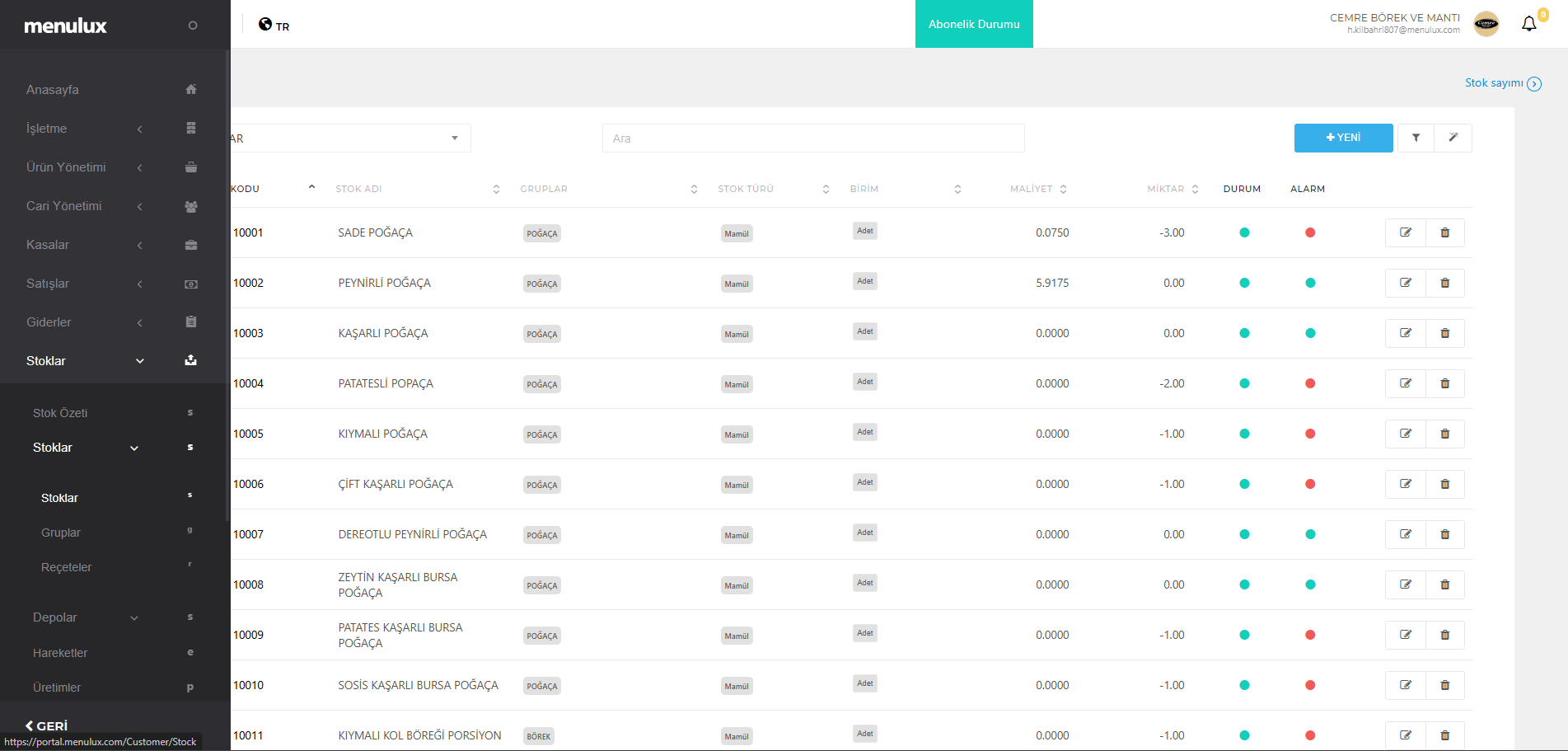The image size is (1568, 751).
Task: Toggle sidebar pin circle icon
Action: (x=193, y=26)
